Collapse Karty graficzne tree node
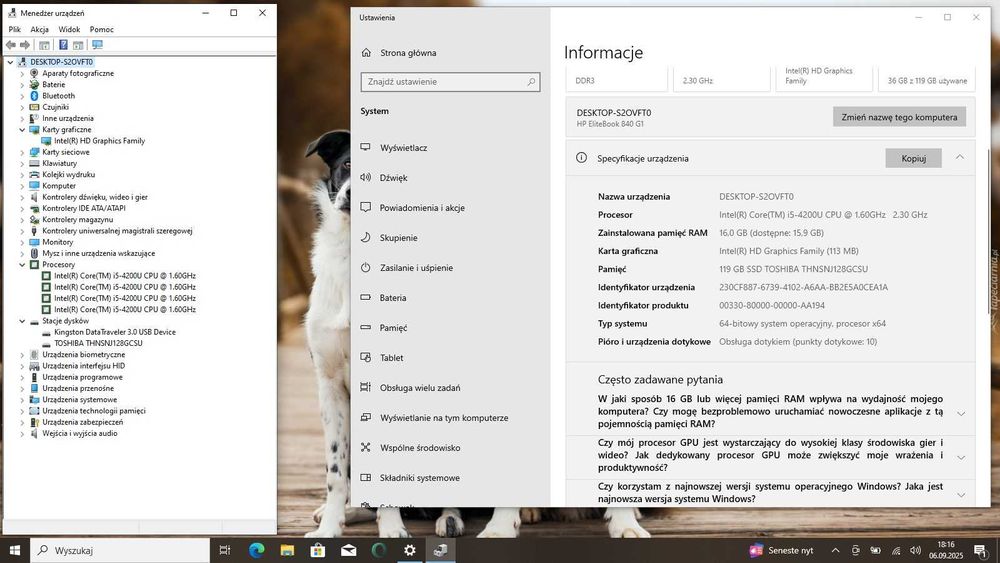1000x563 pixels. (x=22, y=129)
